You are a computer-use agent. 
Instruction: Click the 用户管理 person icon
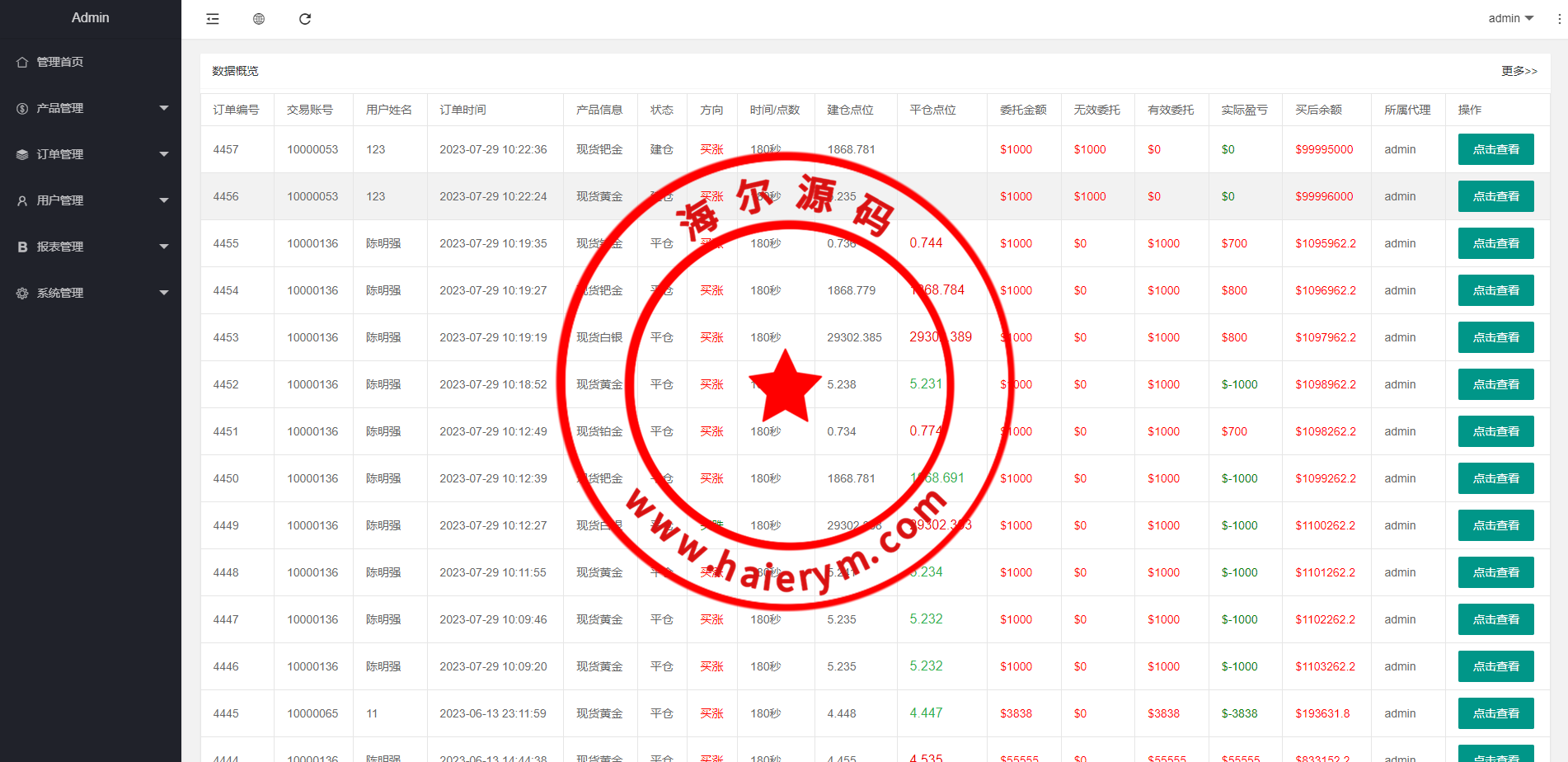[22, 200]
